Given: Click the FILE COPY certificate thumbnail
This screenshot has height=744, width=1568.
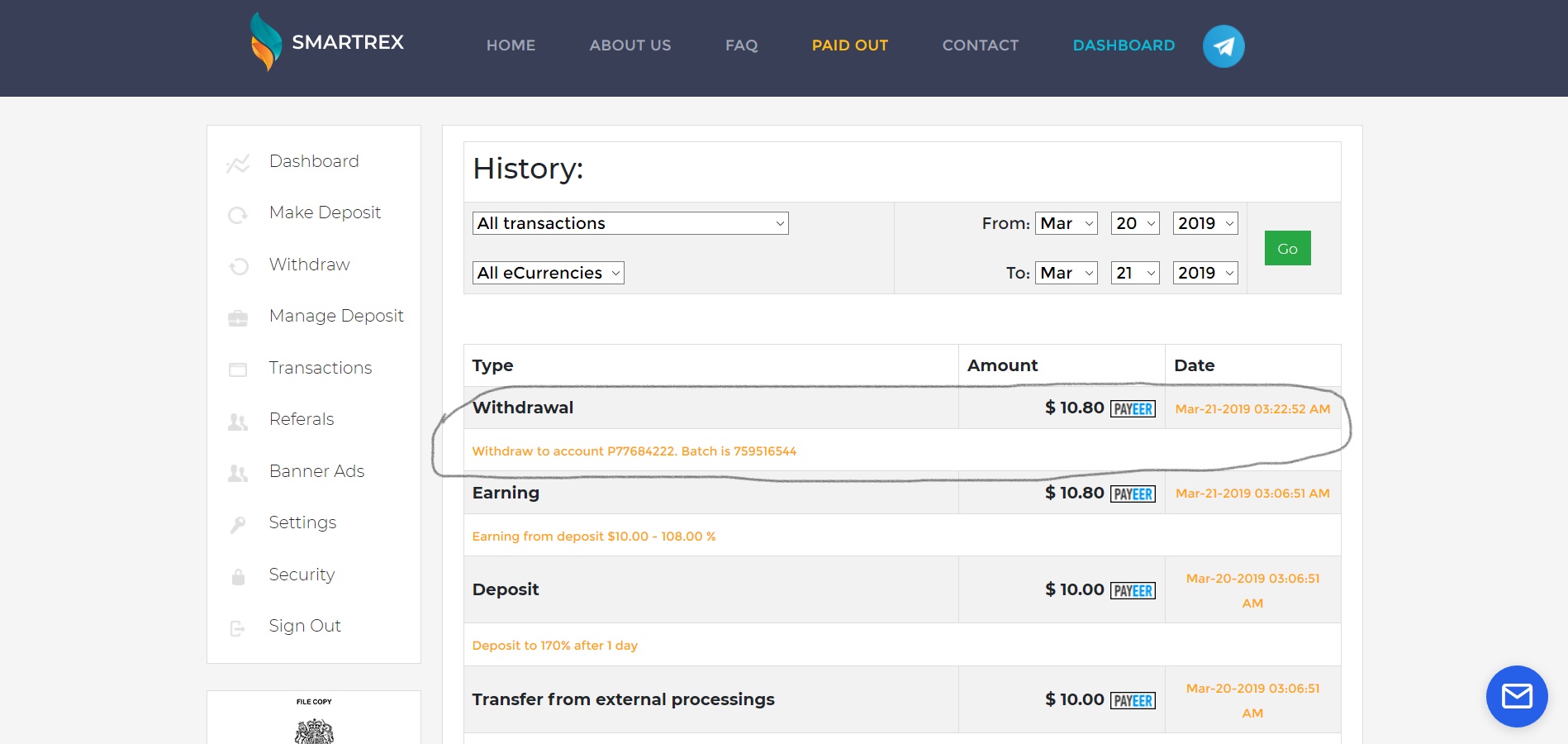Looking at the screenshot, I should (314, 718).
